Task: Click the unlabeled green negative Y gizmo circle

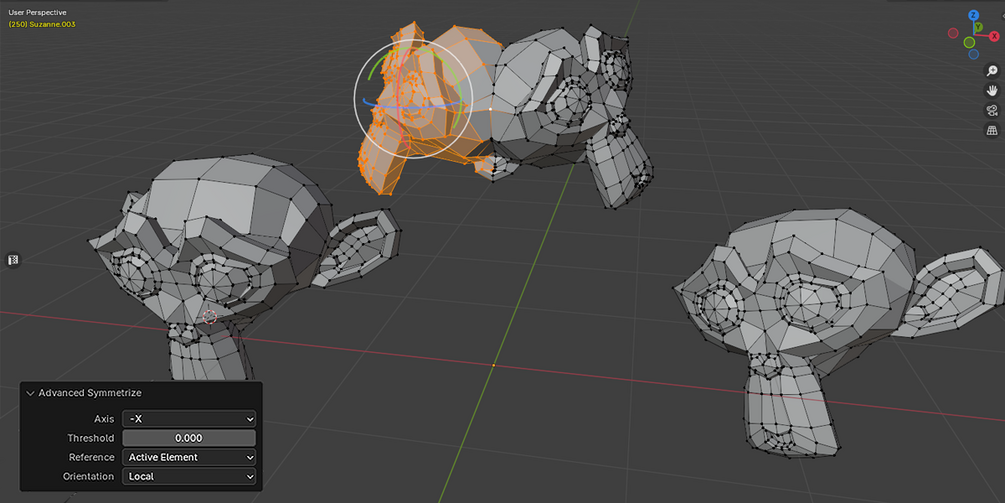Action: [x=970, y=42]
